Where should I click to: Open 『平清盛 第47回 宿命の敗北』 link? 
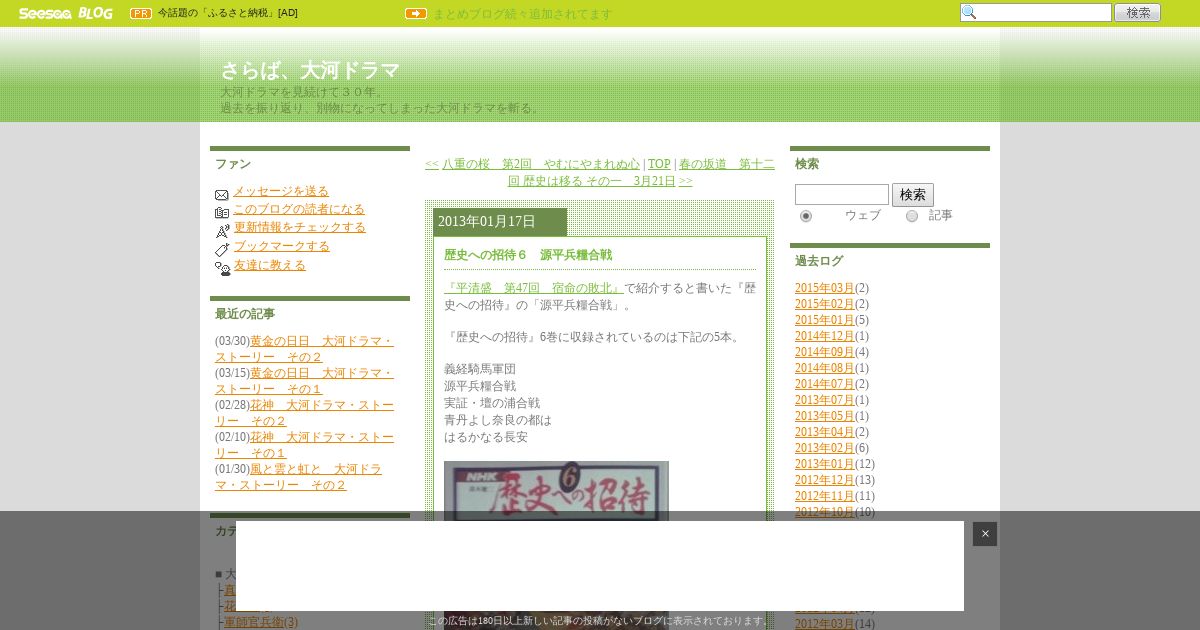click(534, 288)
